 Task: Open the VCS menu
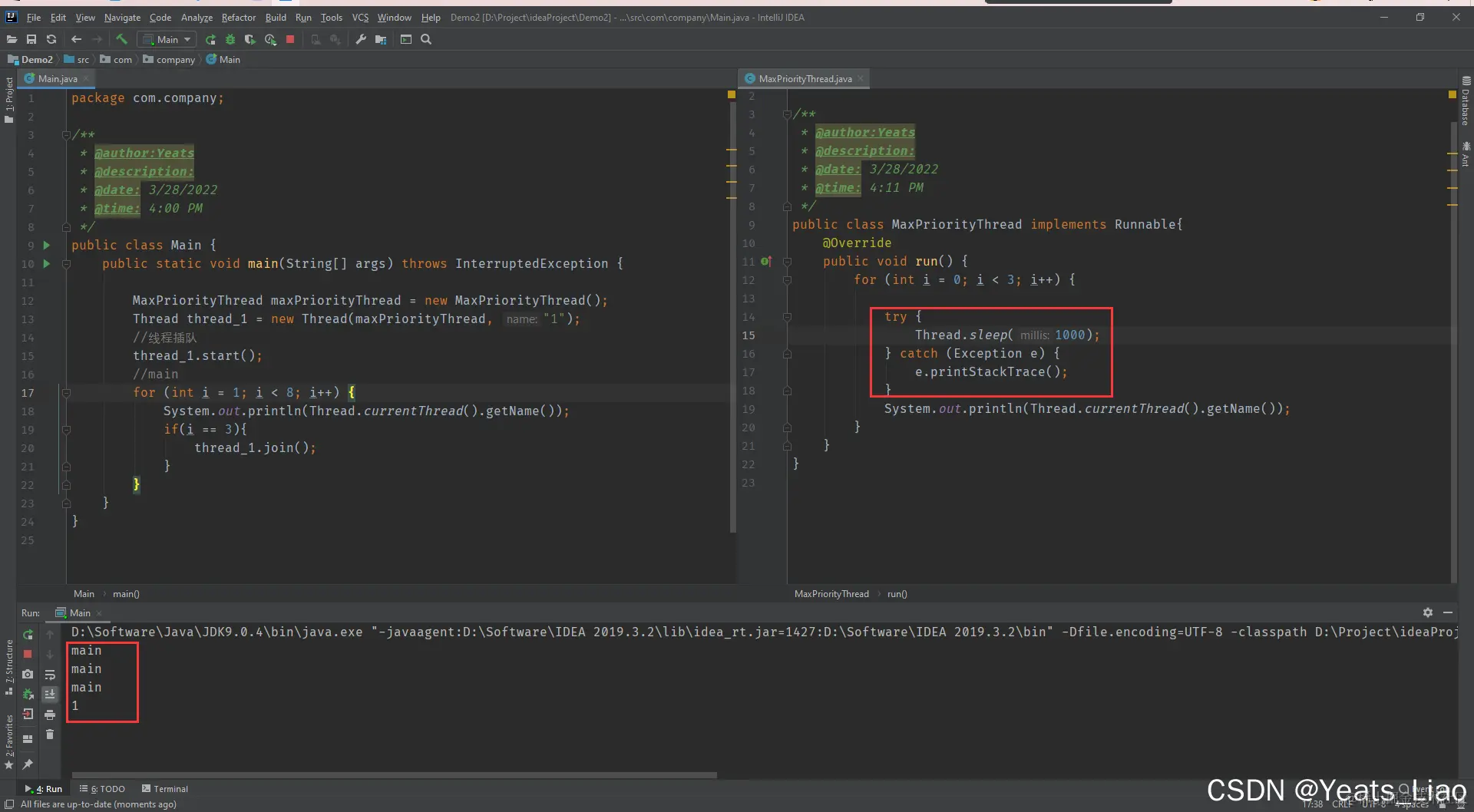pos(360,17)
